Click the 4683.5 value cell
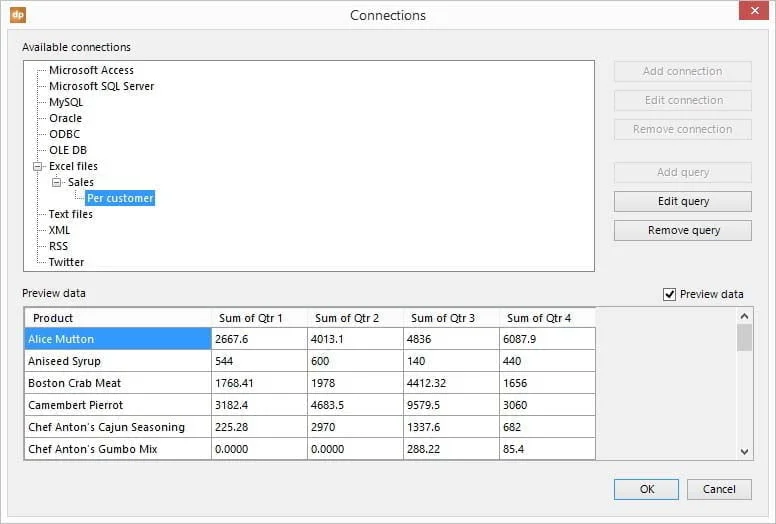The width and height of the screenshot is (776, 524). coord(355,405)
